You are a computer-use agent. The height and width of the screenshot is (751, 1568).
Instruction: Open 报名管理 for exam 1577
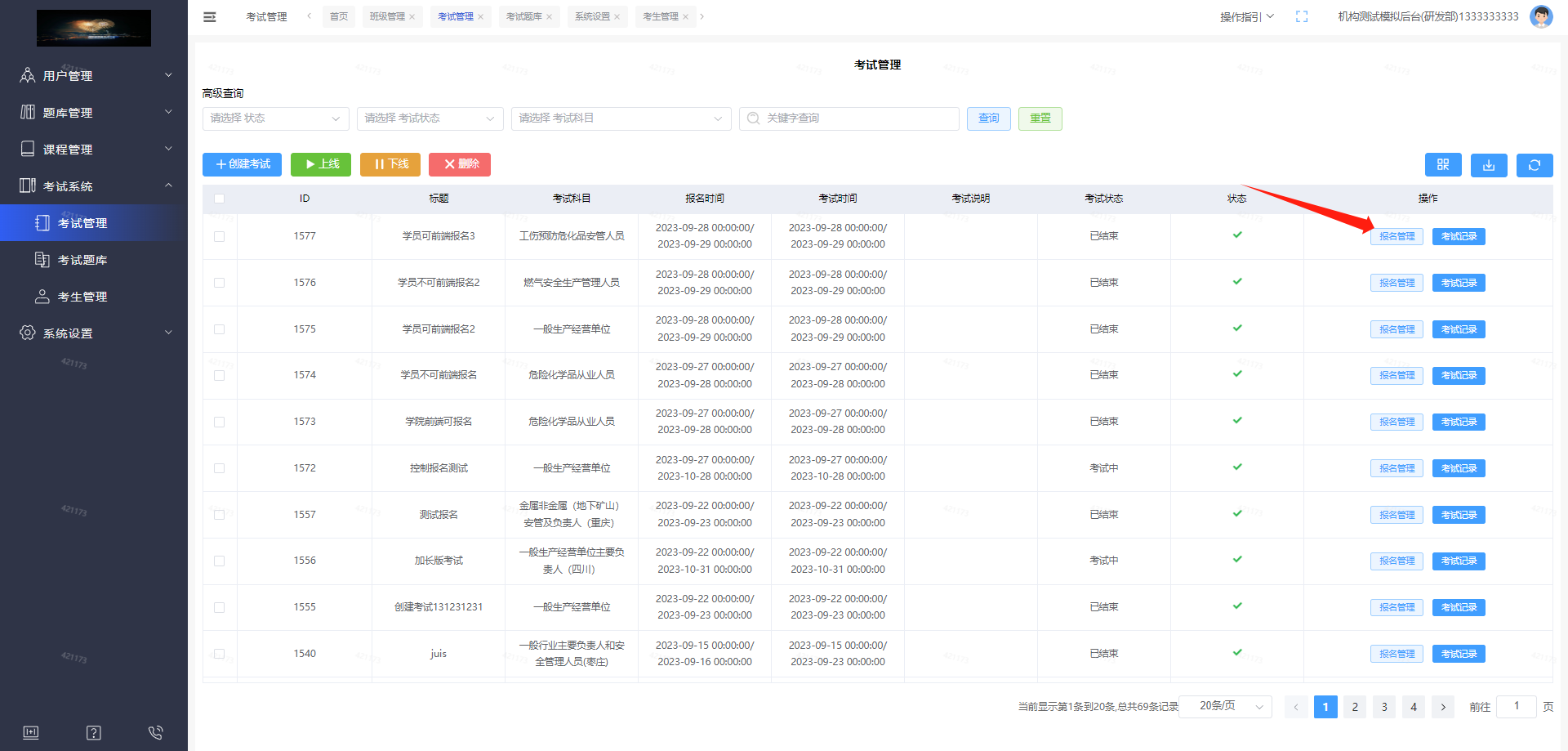click(x=1396, y=236)
